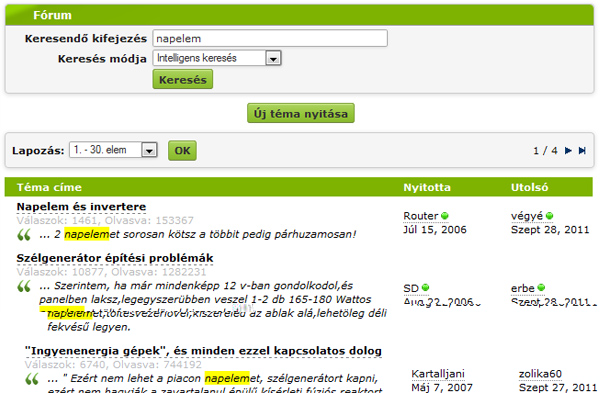Open the Keresés módja dropdown
The height and width of the screenshot is (393, 600).
click(x=217, y=58)
